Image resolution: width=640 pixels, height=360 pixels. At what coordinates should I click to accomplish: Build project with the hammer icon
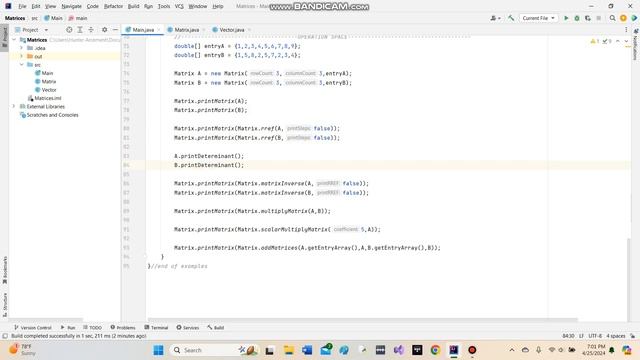(x=511, y=18)
